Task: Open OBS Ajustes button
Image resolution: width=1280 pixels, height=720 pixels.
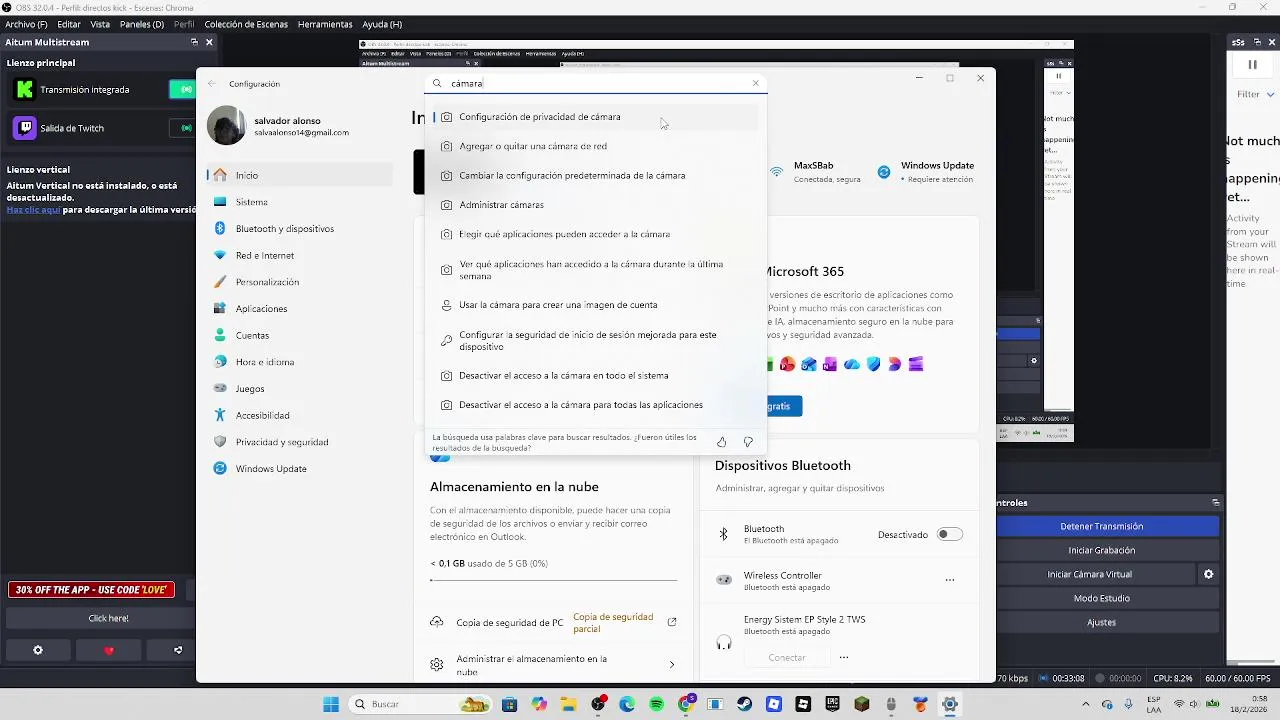Action: click(1101, 622)
